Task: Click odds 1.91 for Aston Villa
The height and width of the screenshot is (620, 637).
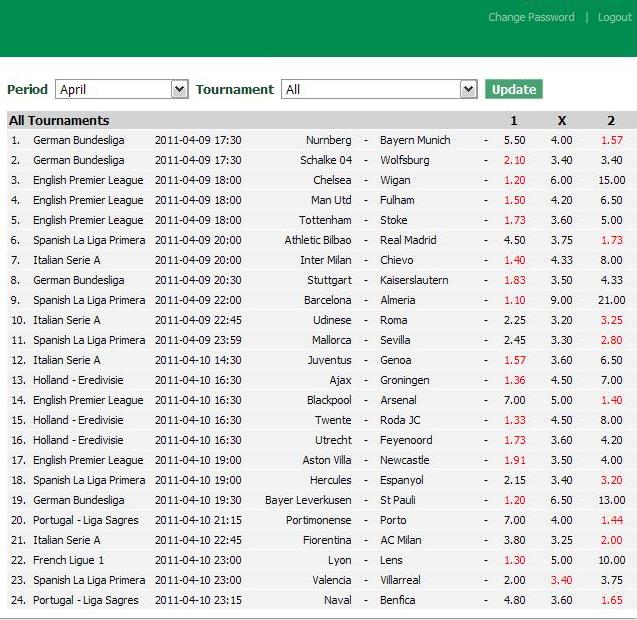Action: (514, 460)
